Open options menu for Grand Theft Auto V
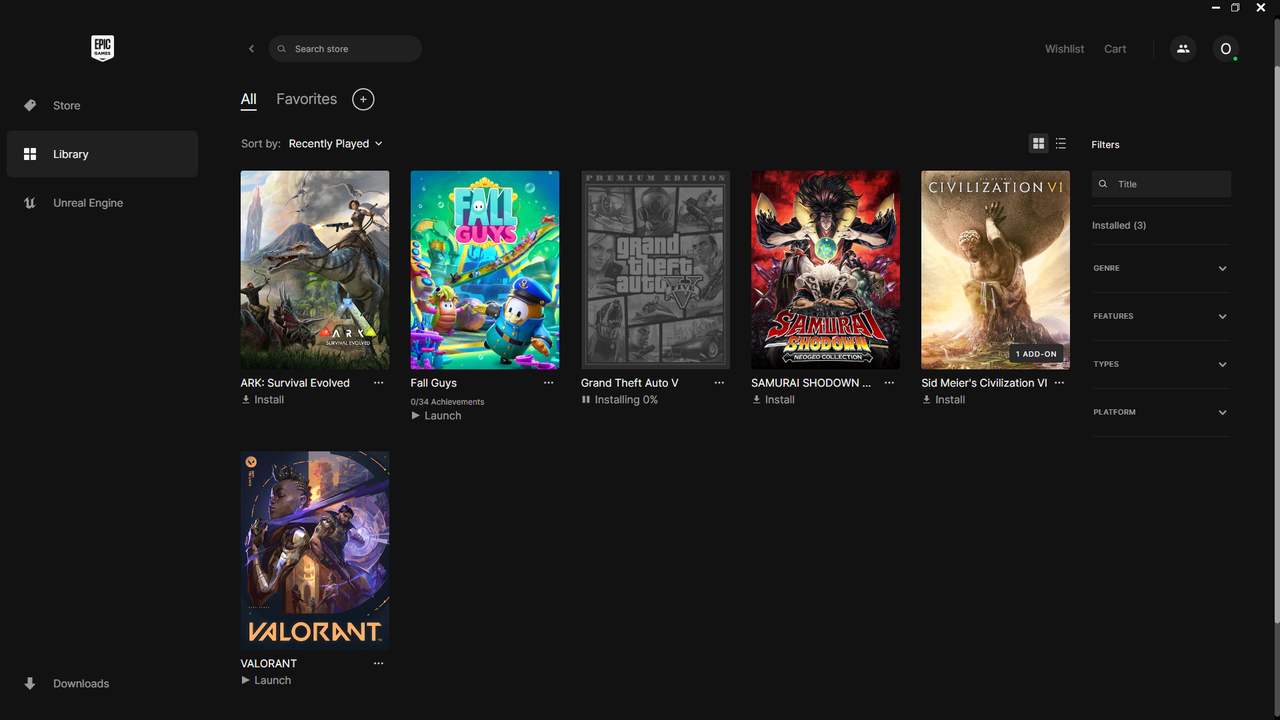The image size is (1280, 720). coord(719,383)
